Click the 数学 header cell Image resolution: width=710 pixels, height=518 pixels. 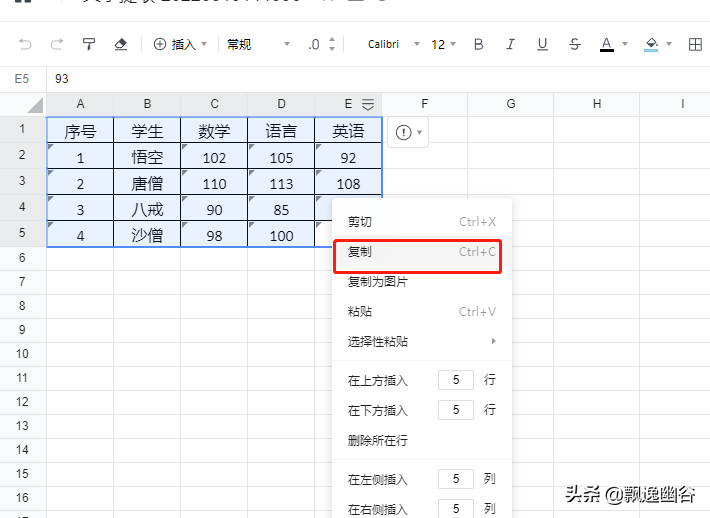click(214, 131)
